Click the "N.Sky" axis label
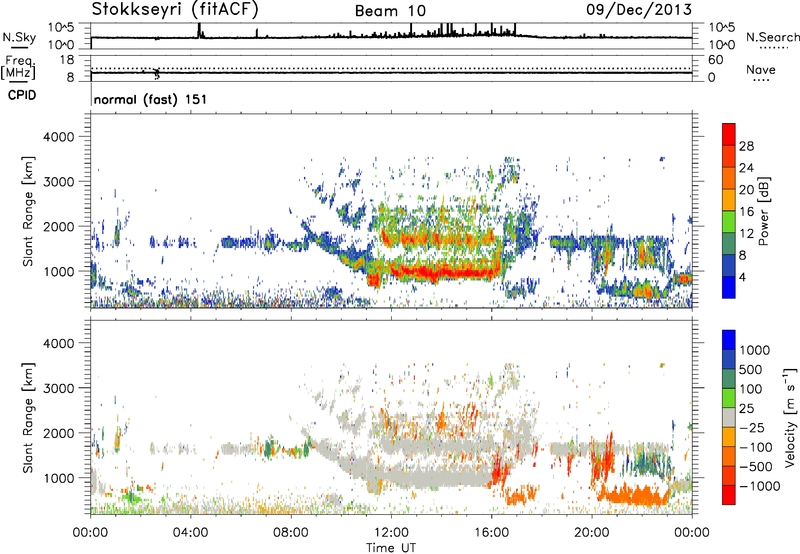The height and width of the screenshot is (554, 800). coord(19,37)
